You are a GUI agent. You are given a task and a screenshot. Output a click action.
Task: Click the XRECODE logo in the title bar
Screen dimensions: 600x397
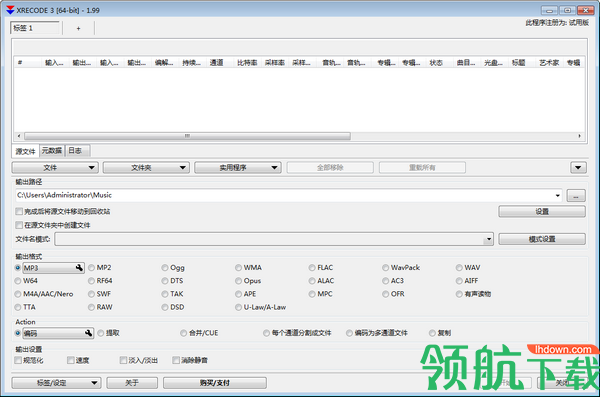[10, 10]
